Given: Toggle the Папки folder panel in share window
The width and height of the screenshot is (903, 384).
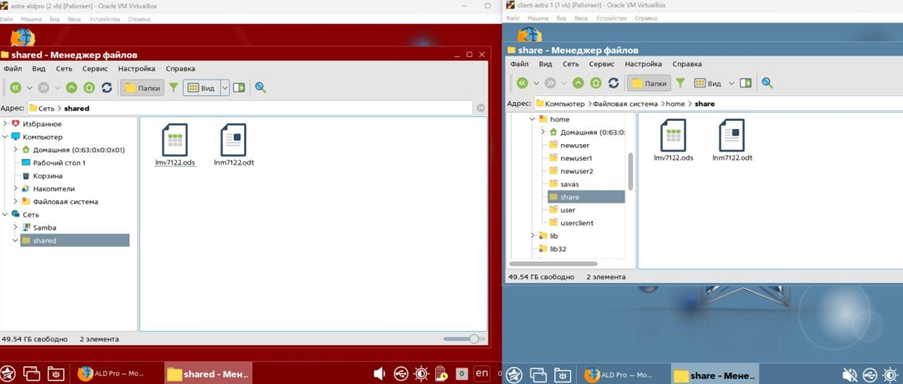Looking at the screenshot, I should pyautogui.click(x=650, y=83).
